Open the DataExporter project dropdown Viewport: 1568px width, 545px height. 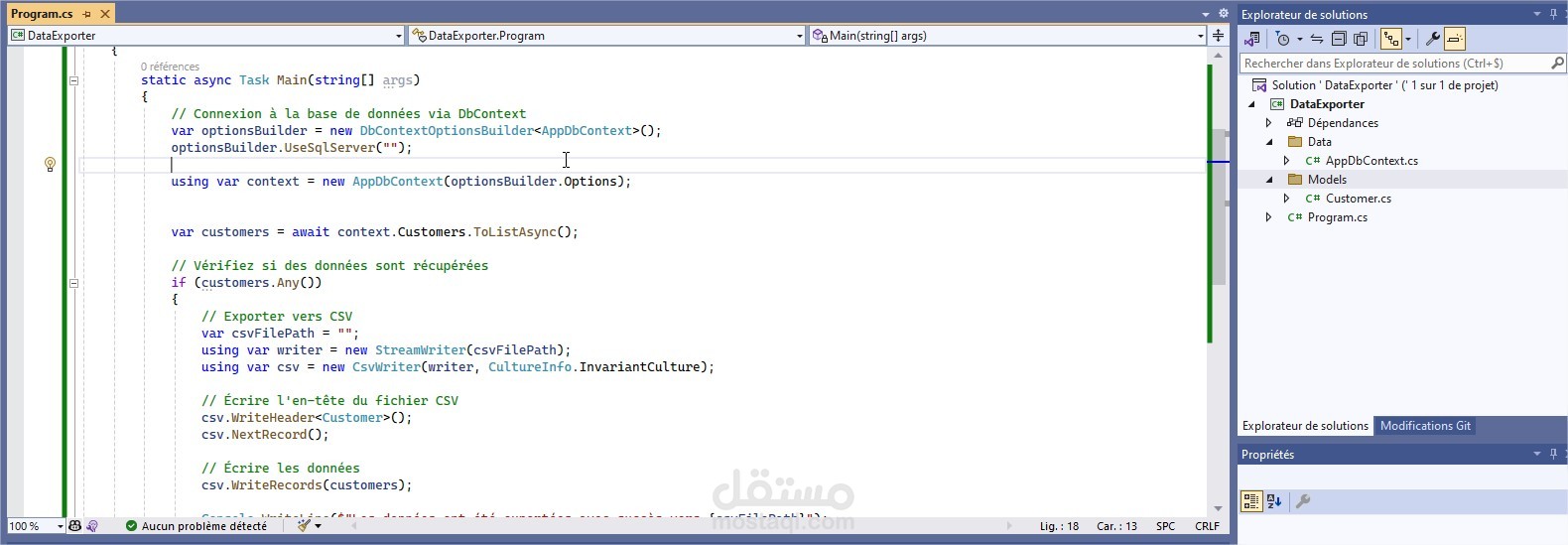pyautogui.click(x=399, y=36)
